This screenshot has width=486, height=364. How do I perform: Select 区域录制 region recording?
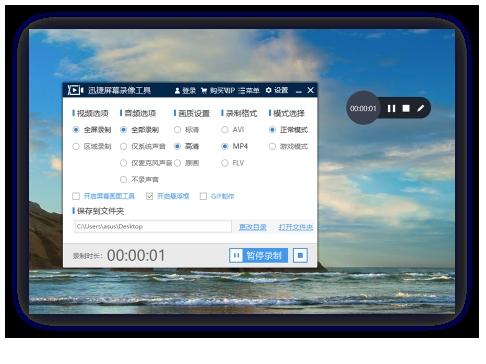click(x=92, y=146)
